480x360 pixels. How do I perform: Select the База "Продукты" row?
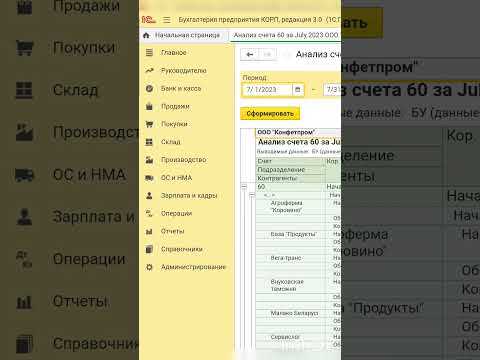click(290, 234)
